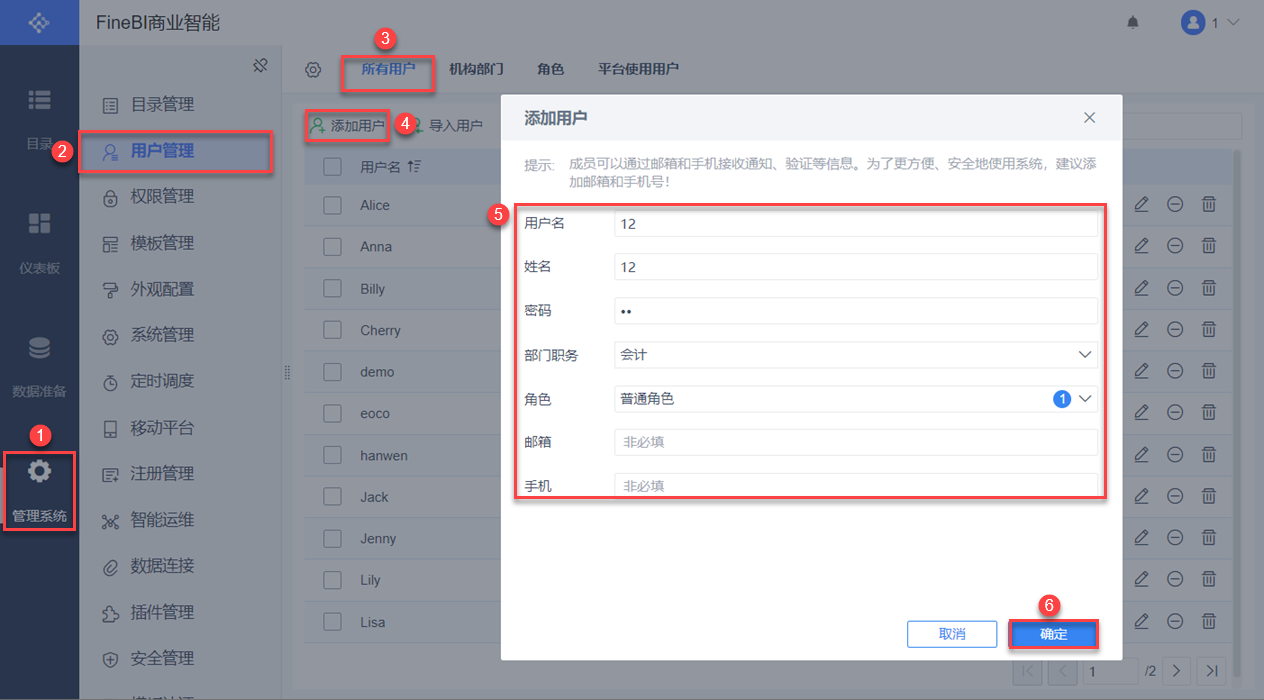This screenshot has height=700, width=1264.
Task: Disable user Alice with minus-circle icon
Action: pyautogui.click(x=1175, y=204)
